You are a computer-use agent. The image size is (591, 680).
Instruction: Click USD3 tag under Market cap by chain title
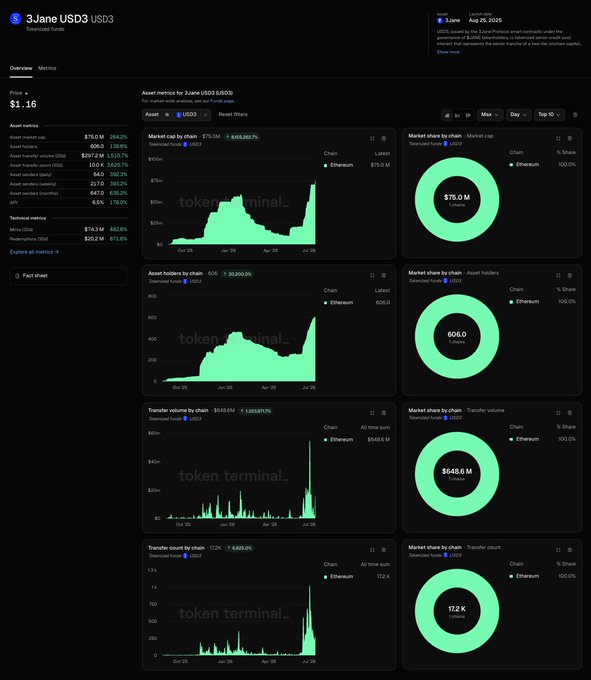coord(193,144)
